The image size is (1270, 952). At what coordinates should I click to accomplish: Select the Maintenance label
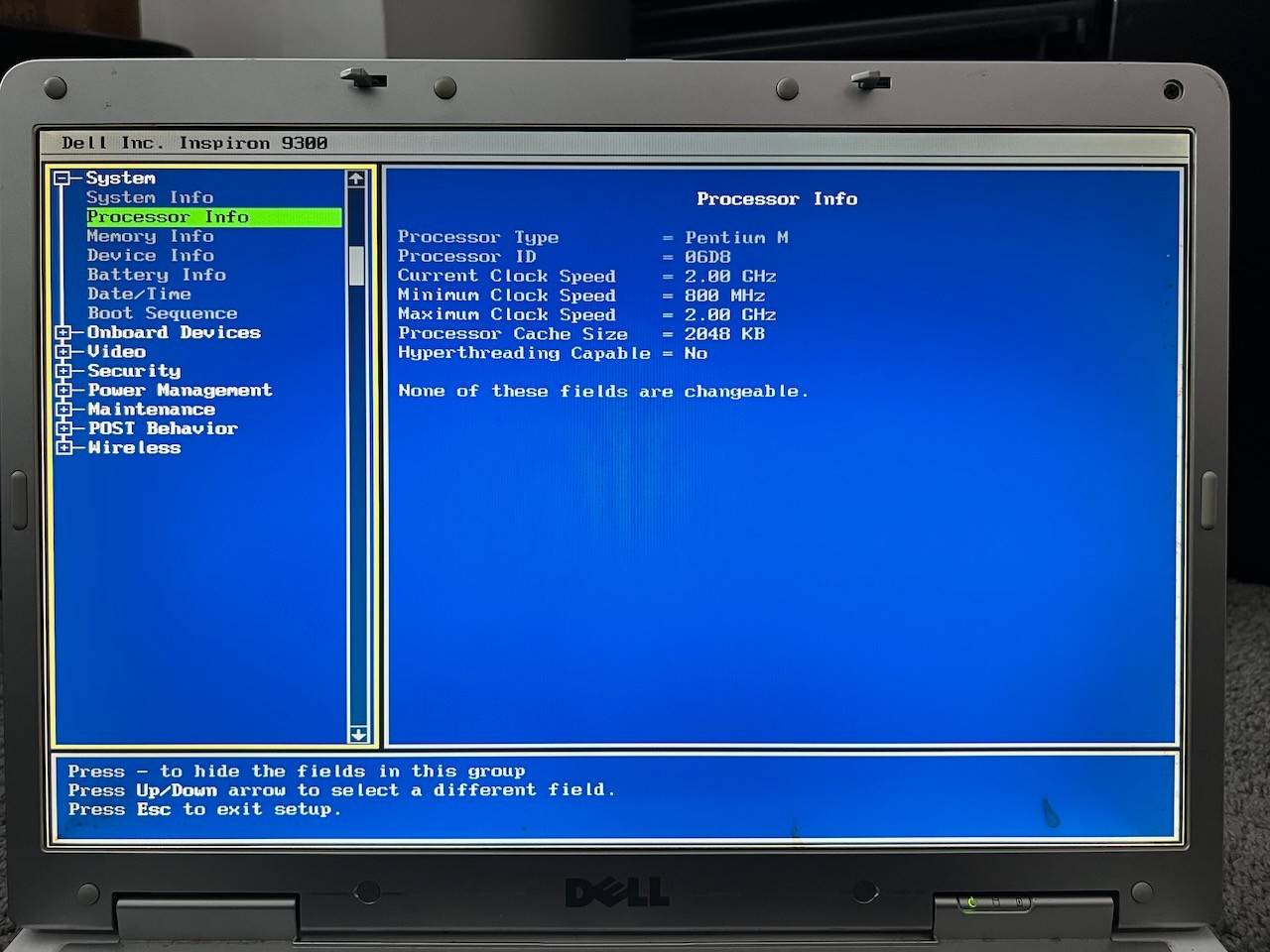coord(151,409)
